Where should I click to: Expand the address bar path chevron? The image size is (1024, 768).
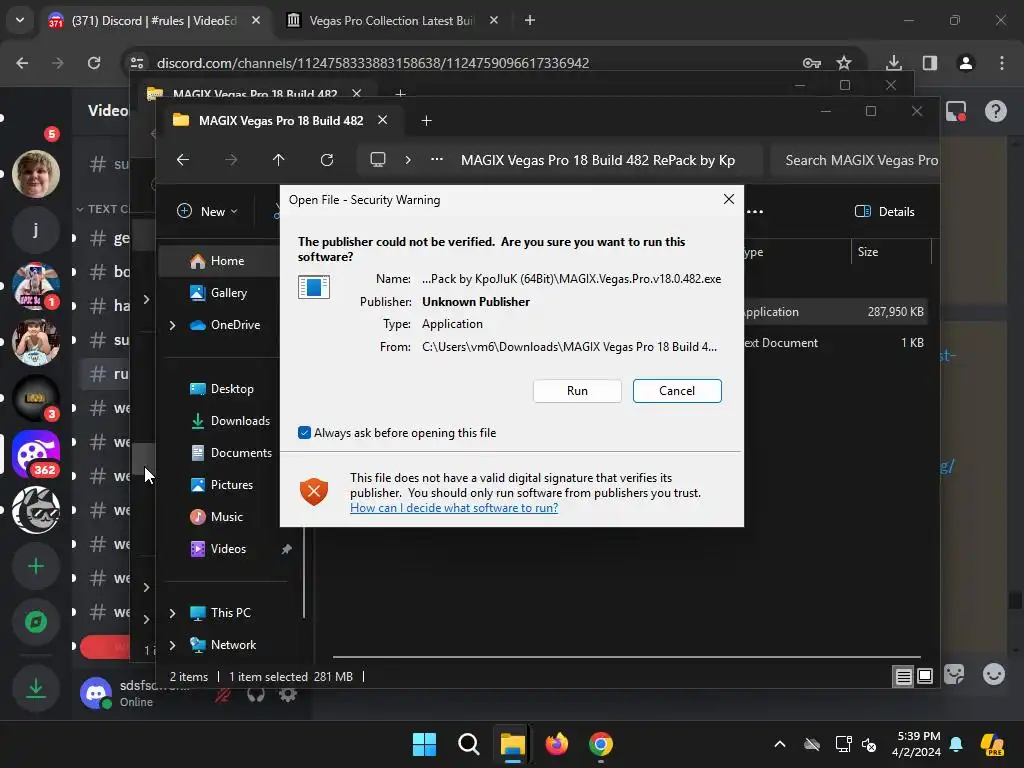(x=408, y=160)
